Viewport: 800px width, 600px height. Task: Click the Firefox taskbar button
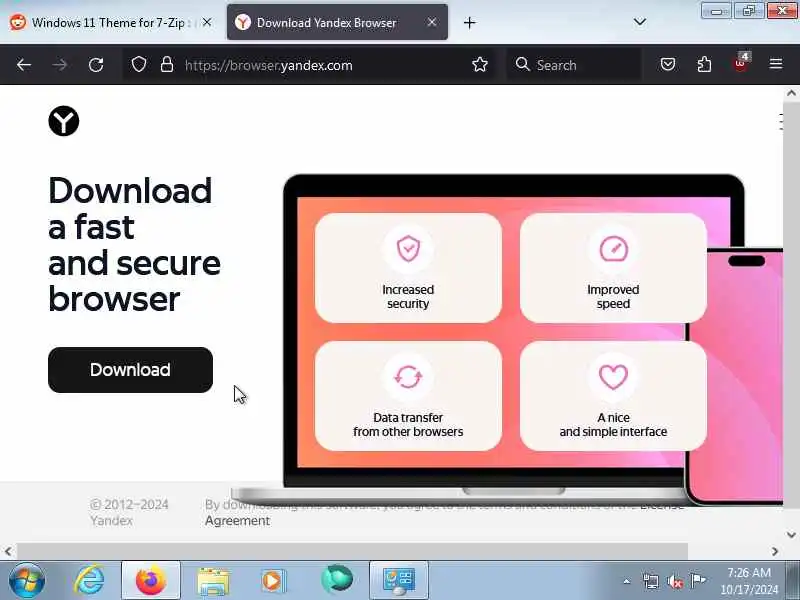151,580
